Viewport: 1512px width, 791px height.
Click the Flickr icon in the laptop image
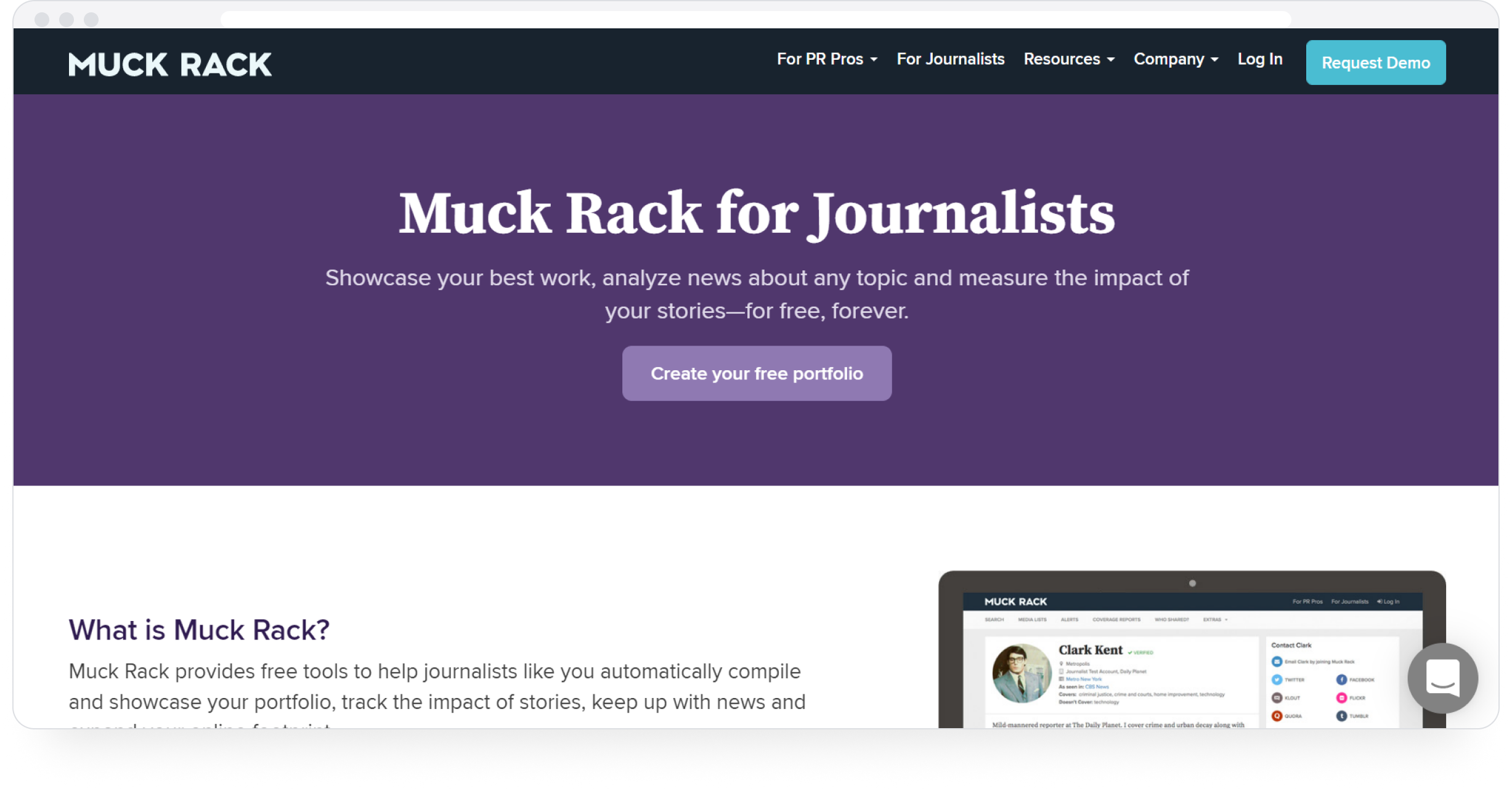(x=1341, y=698)
